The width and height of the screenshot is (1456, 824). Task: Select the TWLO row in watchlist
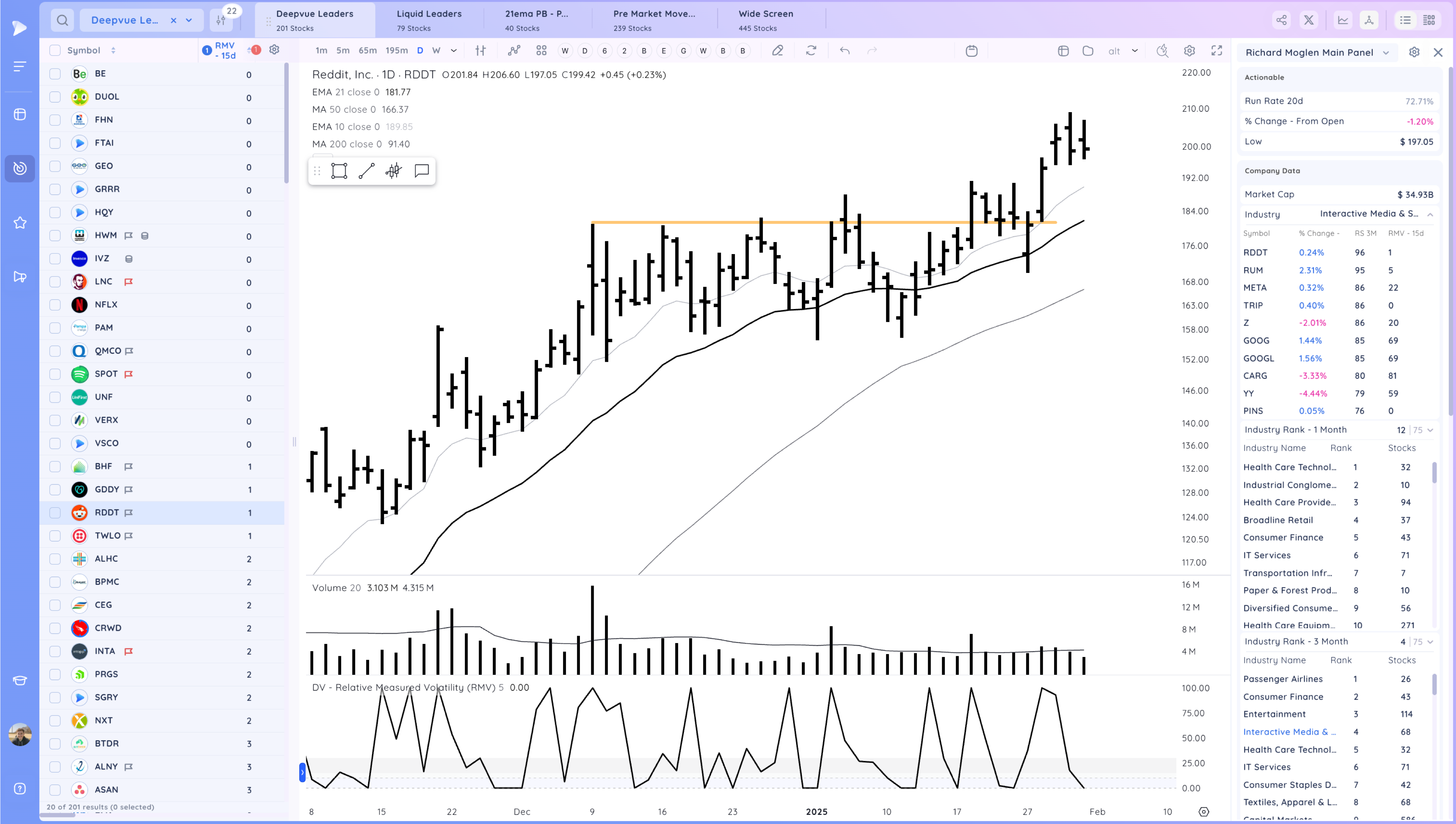(107, 535)
